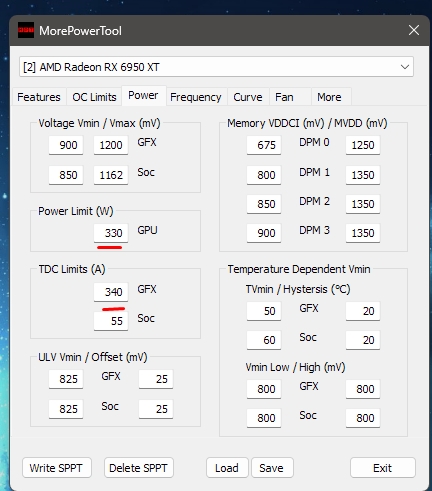
Task: Click the MorePowerTool app icon in title bar
Action: (26, 30)
